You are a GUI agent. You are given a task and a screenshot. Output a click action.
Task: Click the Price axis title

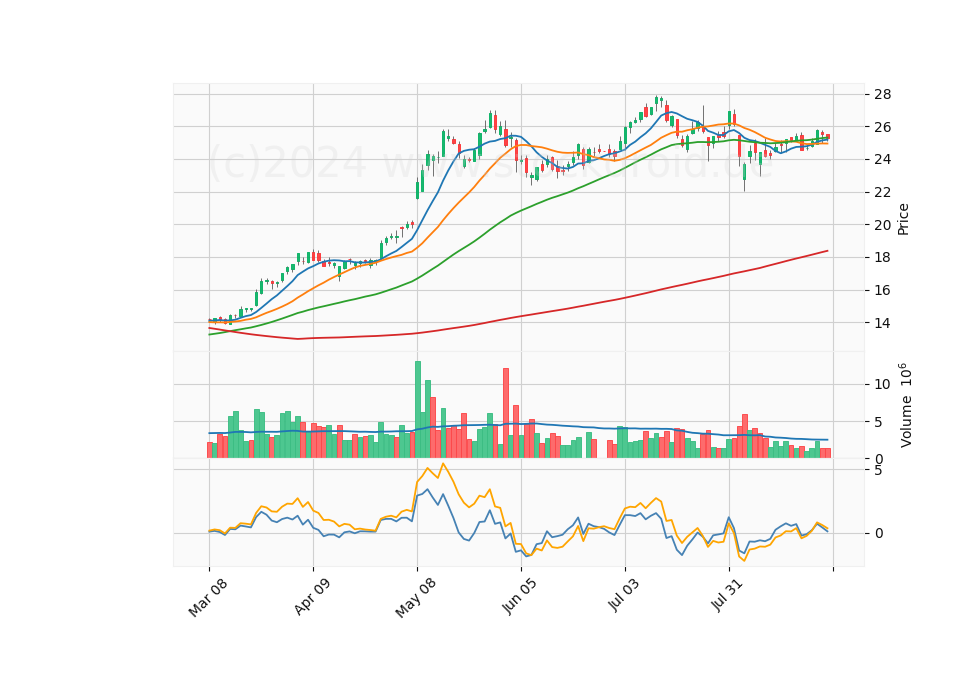pos(903,219)
